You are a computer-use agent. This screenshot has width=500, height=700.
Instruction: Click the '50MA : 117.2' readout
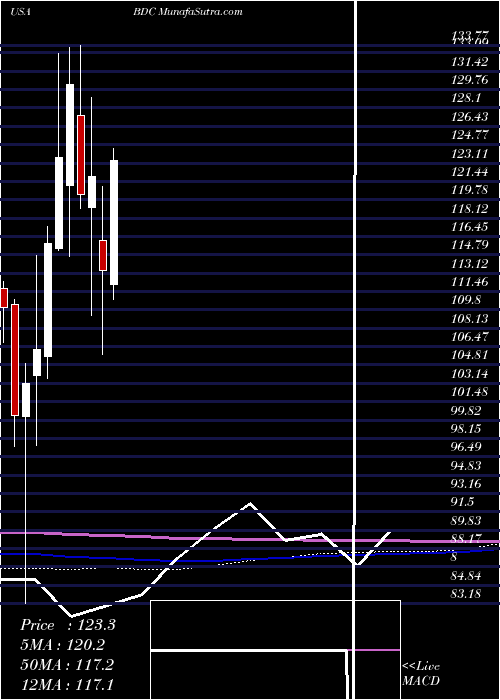[x=67, y=664]
